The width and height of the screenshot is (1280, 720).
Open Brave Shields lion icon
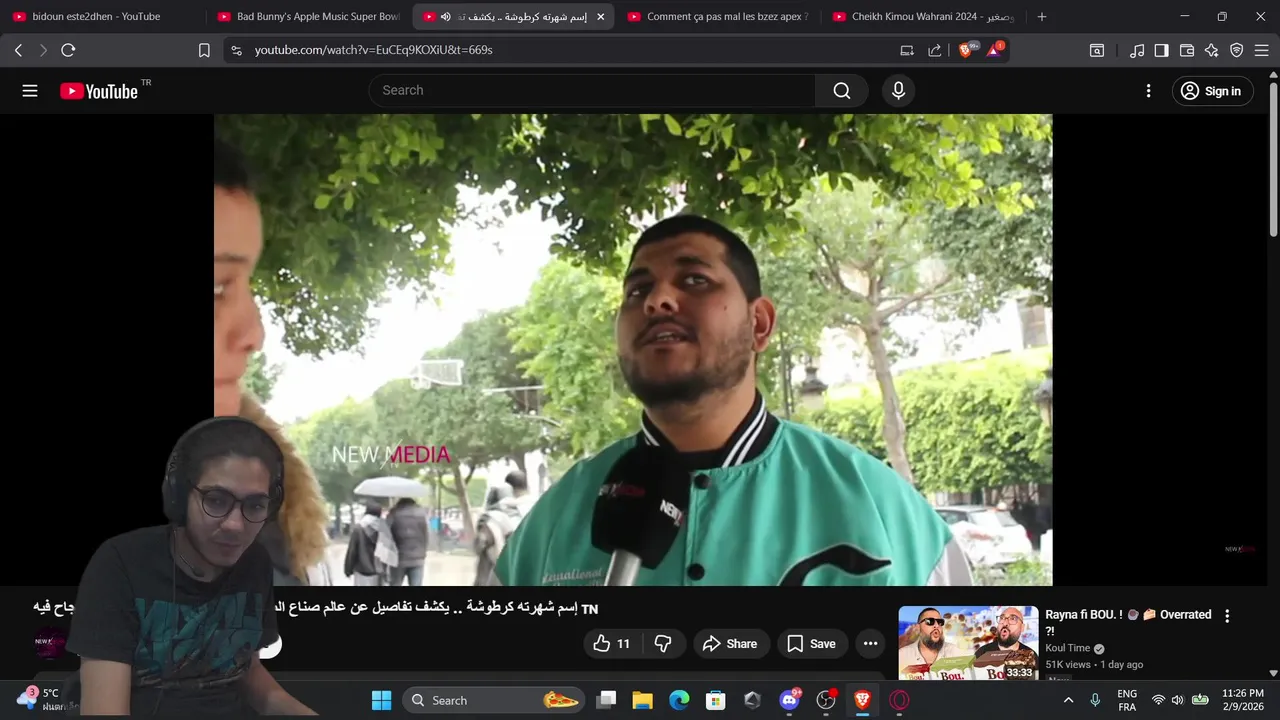coord(967,50)
